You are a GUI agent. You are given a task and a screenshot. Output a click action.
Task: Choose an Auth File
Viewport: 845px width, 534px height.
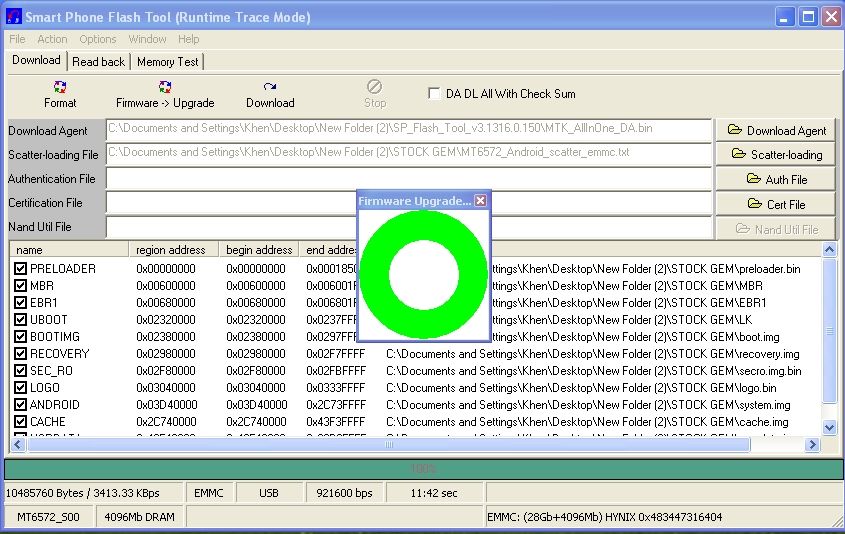tap(776, 180)
